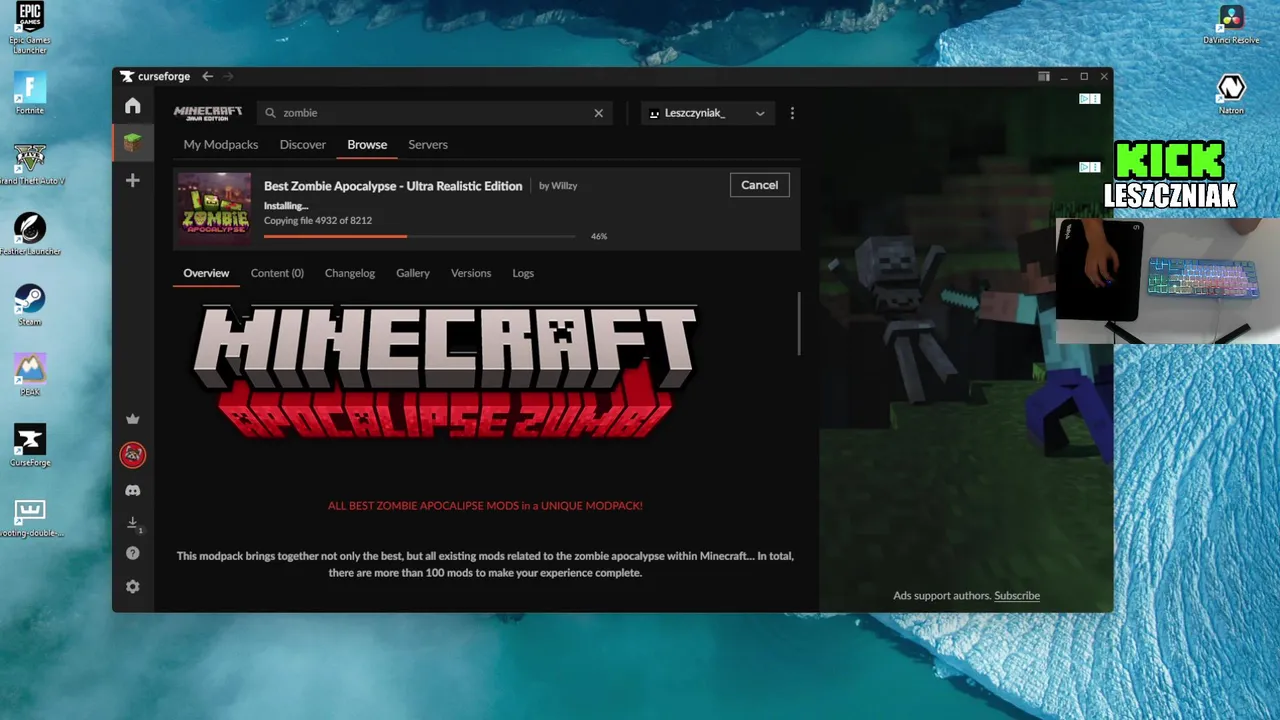Click the 46% progress label
This screenshot has height=720, width=1280.
pos(599,237)
